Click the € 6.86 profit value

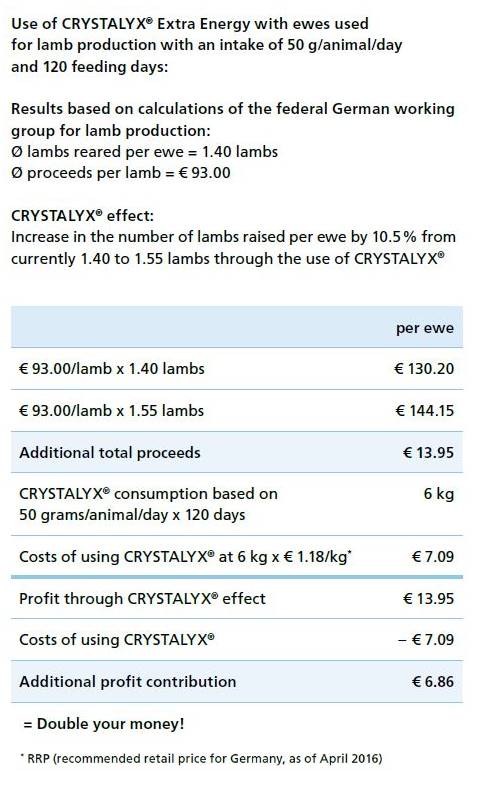[x=432, y=682]
